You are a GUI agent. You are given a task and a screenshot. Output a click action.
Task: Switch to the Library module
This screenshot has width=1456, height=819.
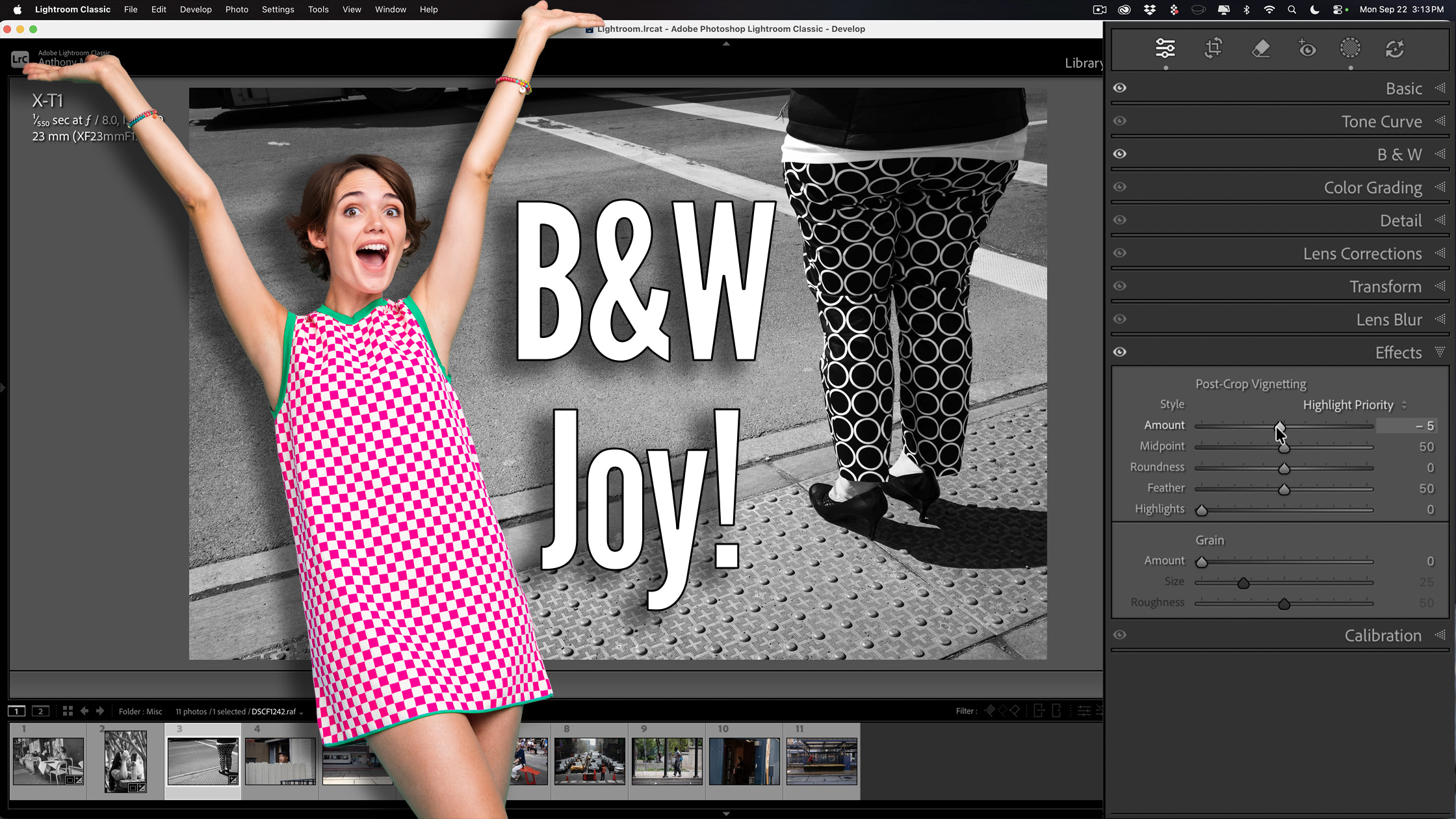[x=1084, y=63]
